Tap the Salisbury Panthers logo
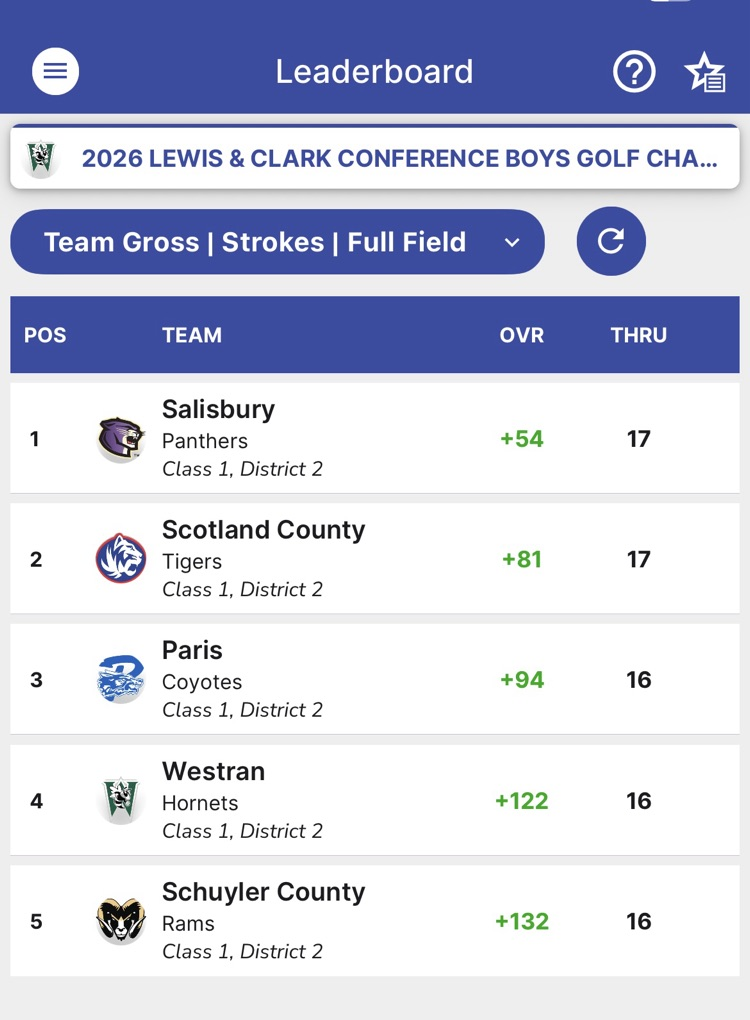This screenshot has height=1020, width=750. coord(121,439)
